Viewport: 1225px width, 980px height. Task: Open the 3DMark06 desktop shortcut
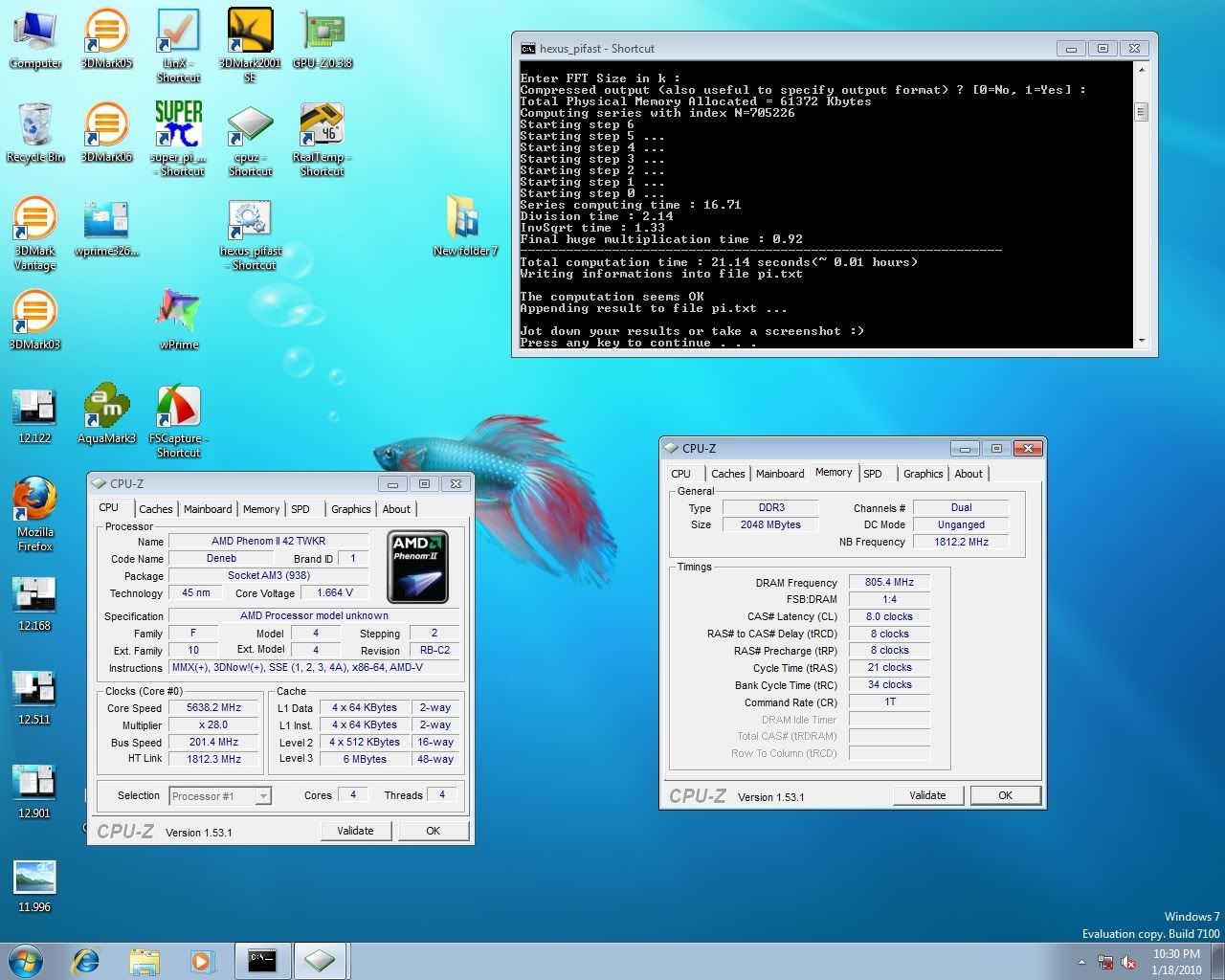[x=107, y=132]
